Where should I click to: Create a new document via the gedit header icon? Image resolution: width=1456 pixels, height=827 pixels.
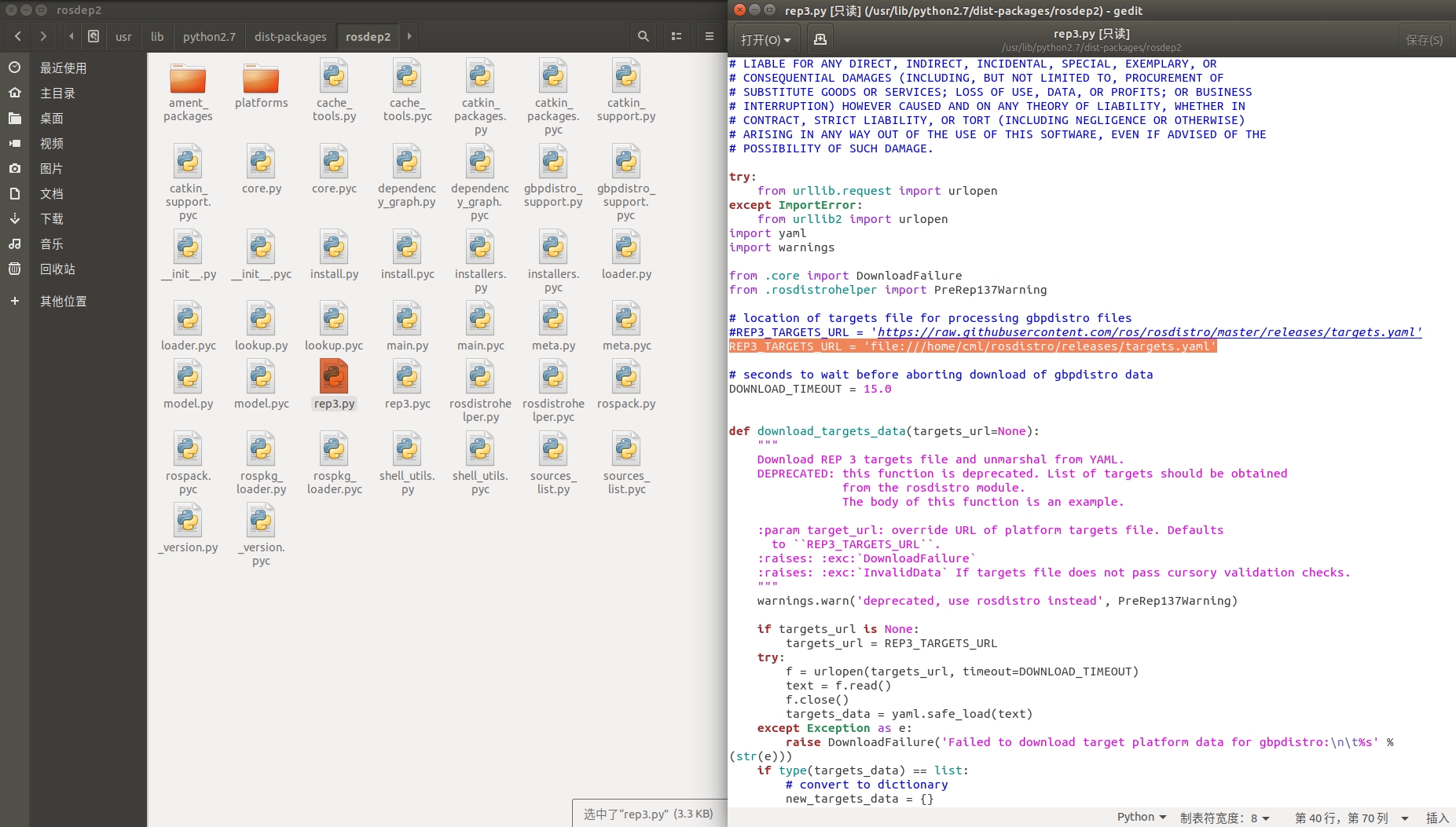pyautogui.click(x=820, y=38)
